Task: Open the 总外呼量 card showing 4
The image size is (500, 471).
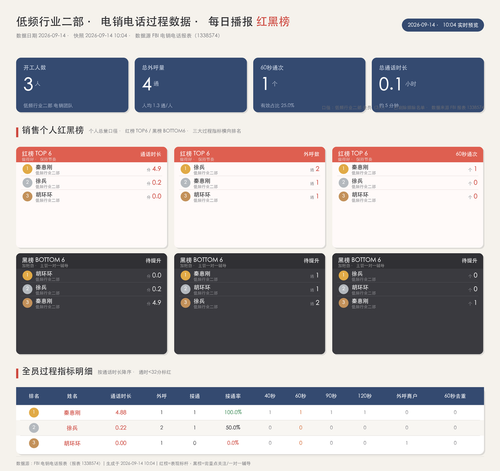Action: pyautogui.click(x=191, y=85)
